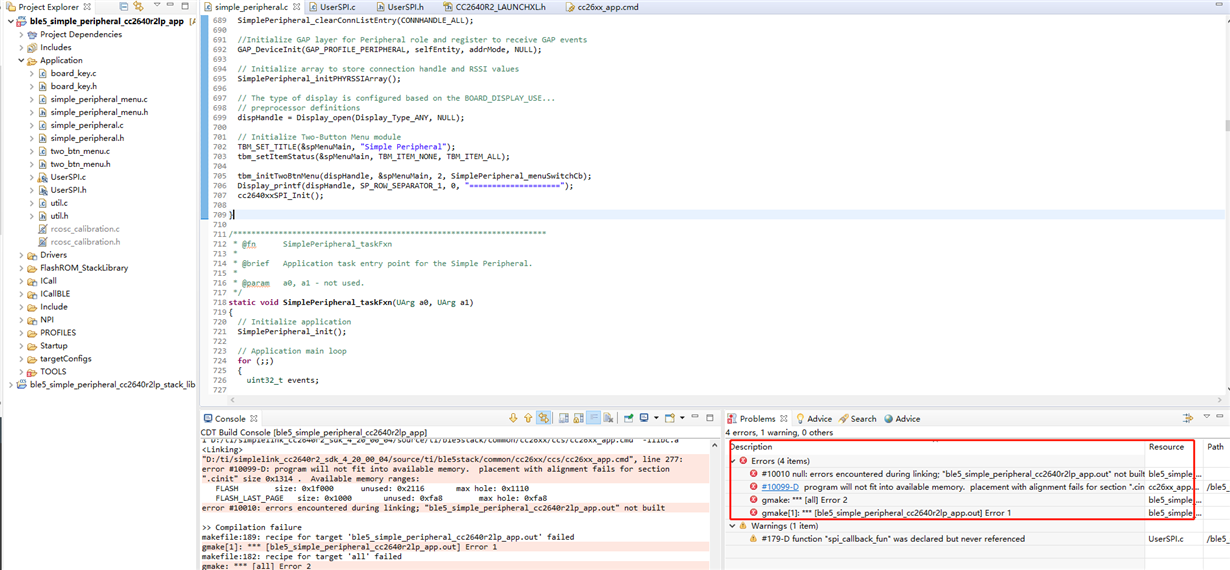1230x570 pixels.
Task: Toggle highlighted console icon beside error arrows
Action: click(x=543, y=418)
